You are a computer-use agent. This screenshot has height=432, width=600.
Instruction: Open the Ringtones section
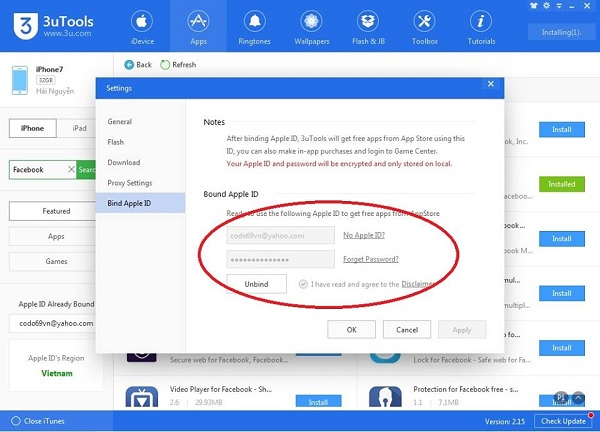pos(254,28)
